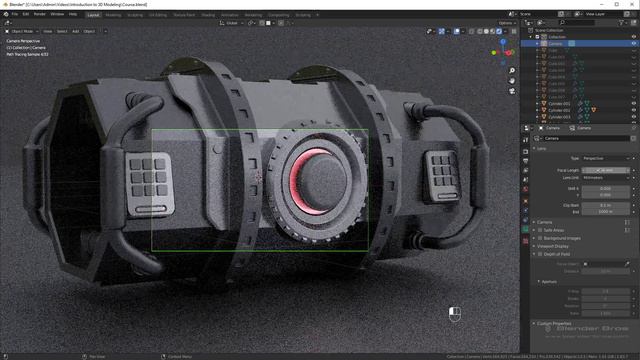This screenshot has height=360, width=640.
Task: Switch to the Shading workspace tab
Action: 208,15
